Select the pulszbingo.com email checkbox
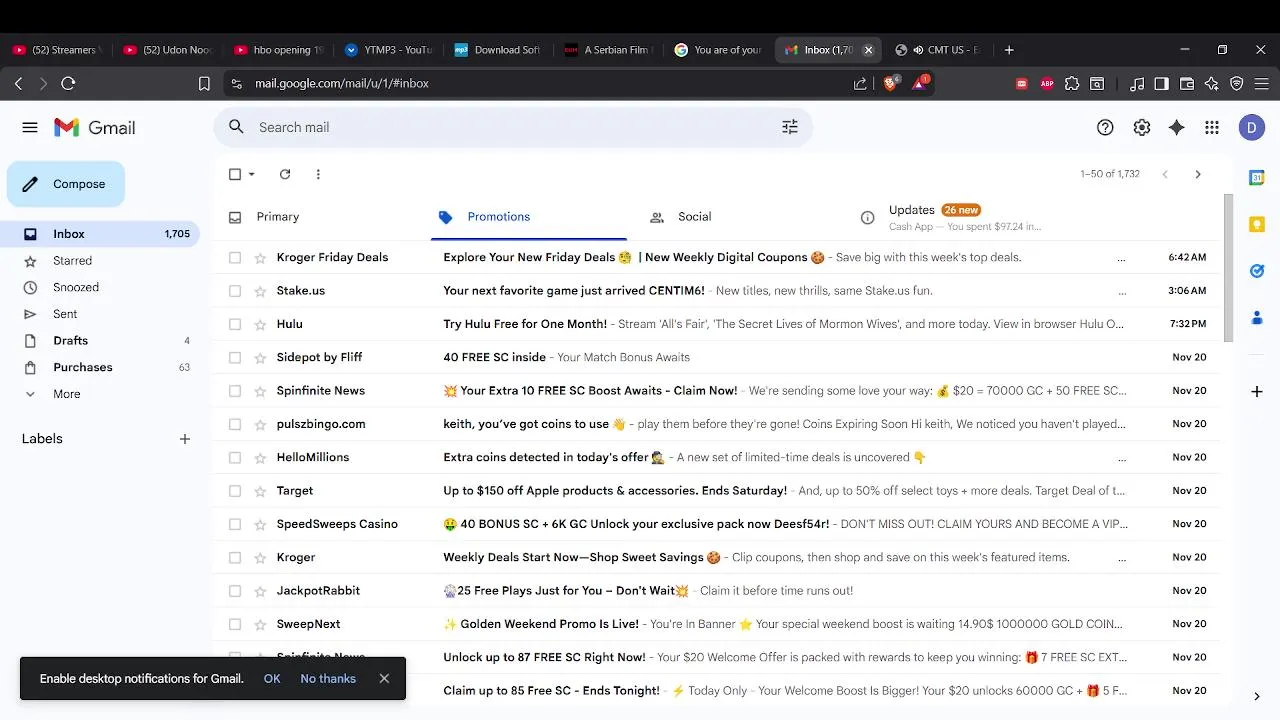Image resolution: width=1280 pixels, height=720 pixels. 235,424
